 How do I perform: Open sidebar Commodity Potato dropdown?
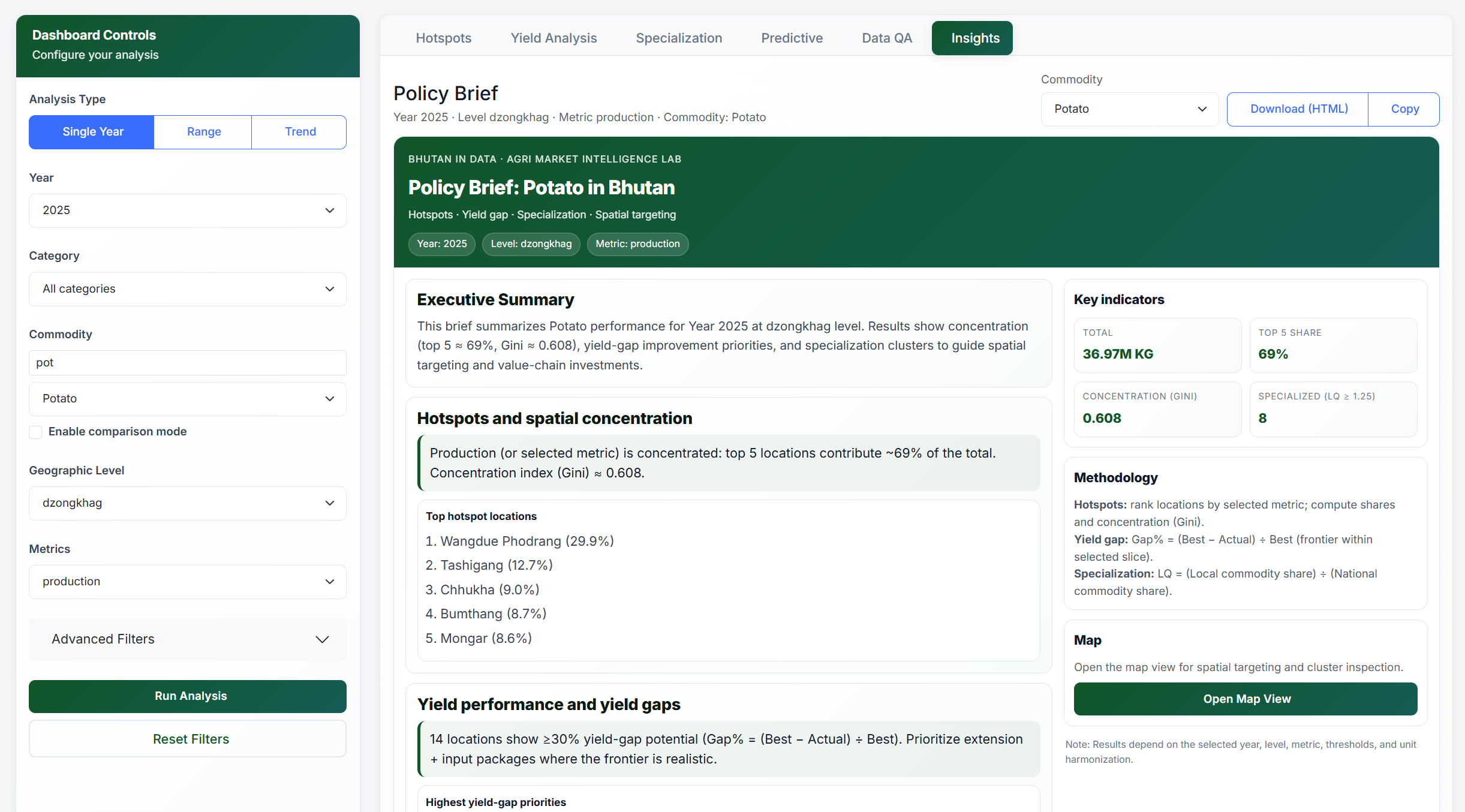(x=187, y=399)
